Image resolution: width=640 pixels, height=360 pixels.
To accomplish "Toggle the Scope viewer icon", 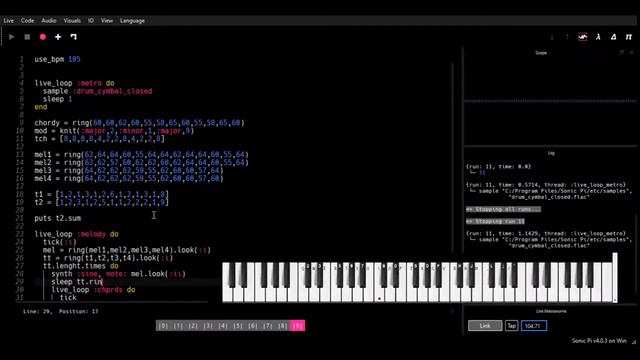I will tap(582, 37).
